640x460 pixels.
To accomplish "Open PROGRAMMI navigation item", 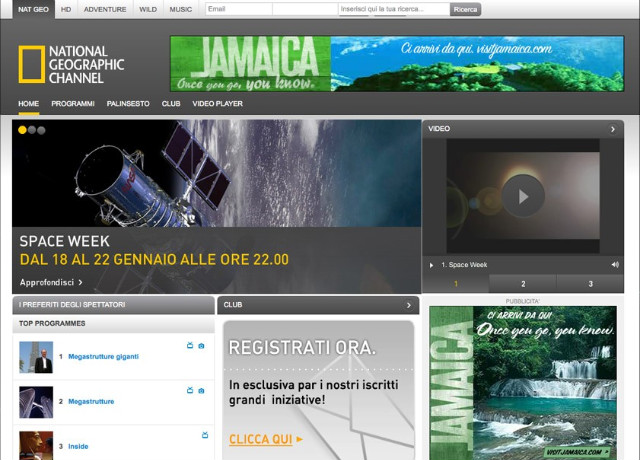I will pos(73,104).
